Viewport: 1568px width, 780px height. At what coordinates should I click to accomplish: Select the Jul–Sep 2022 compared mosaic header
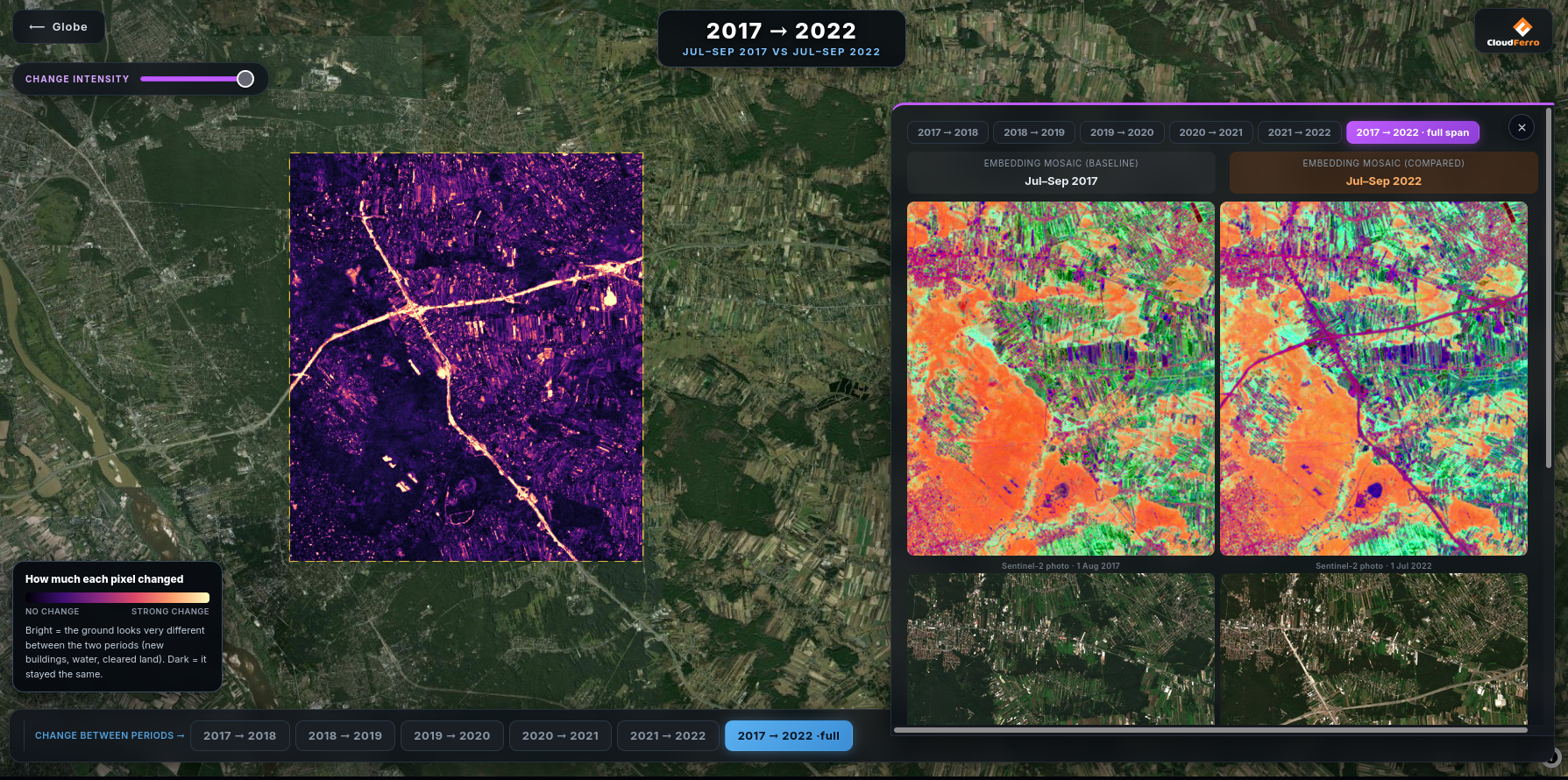1383,173
